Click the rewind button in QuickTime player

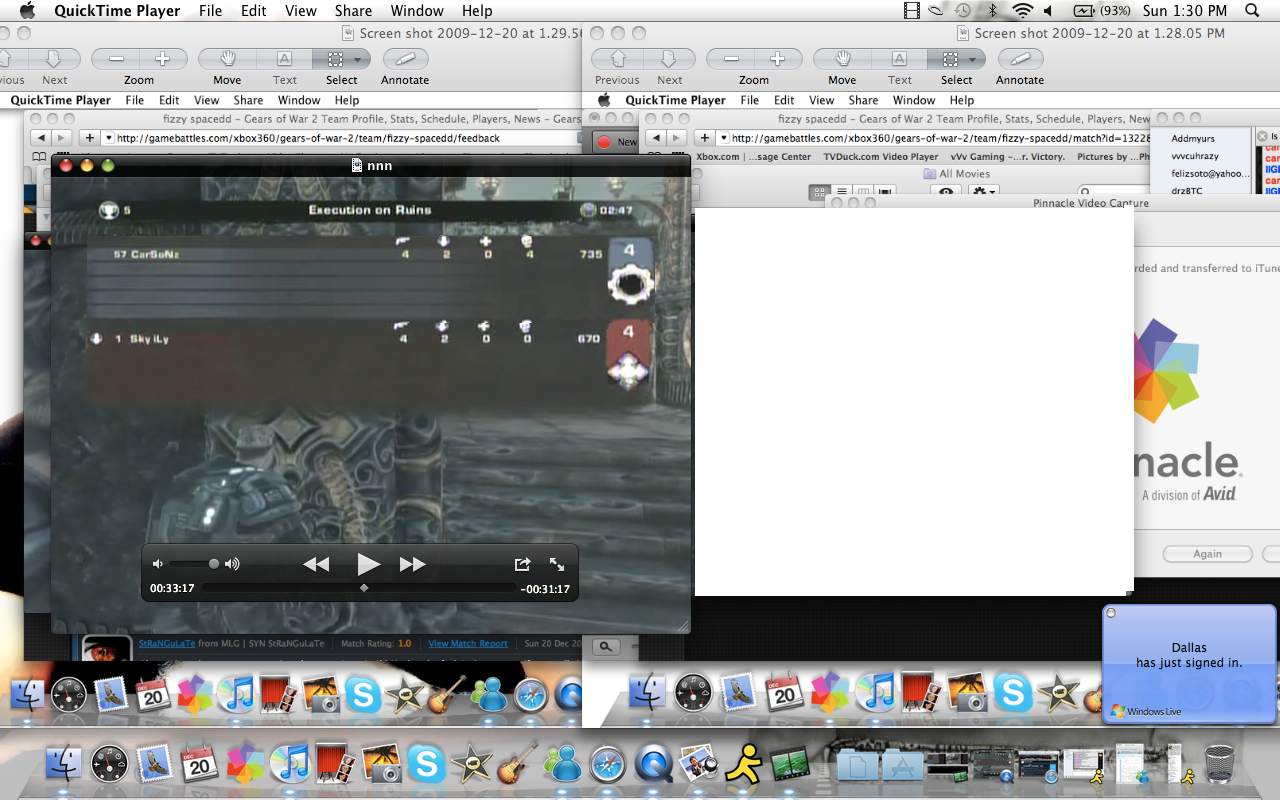pyautogui.click(x=316, y=565)
